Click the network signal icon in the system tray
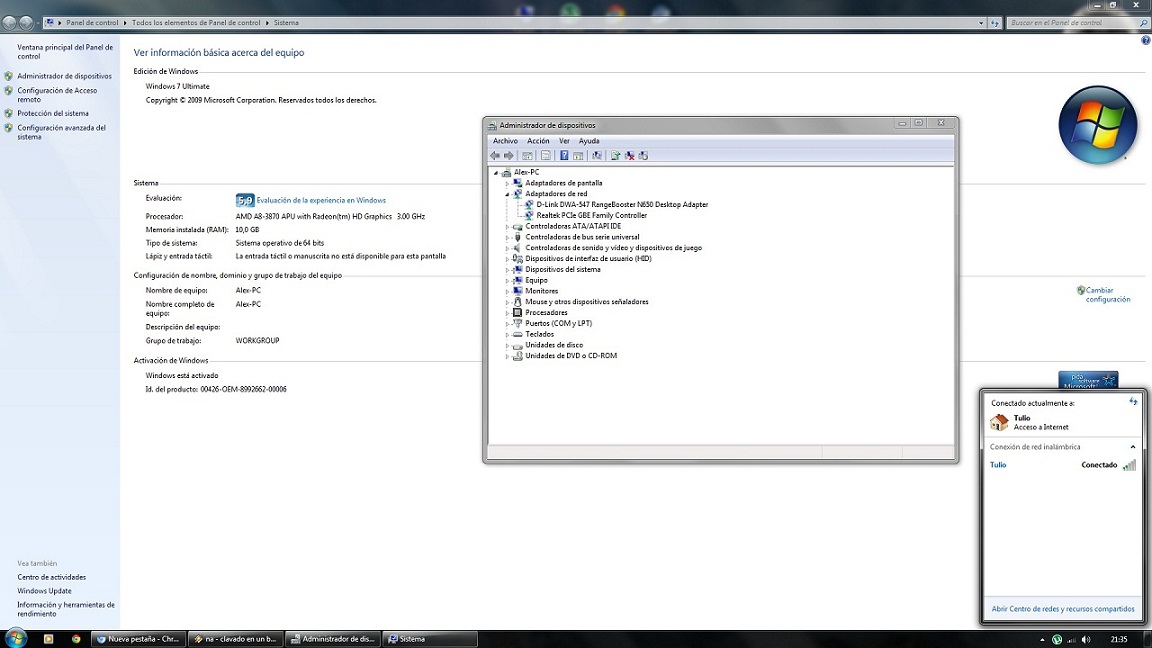 click(x=1072, y=640)
